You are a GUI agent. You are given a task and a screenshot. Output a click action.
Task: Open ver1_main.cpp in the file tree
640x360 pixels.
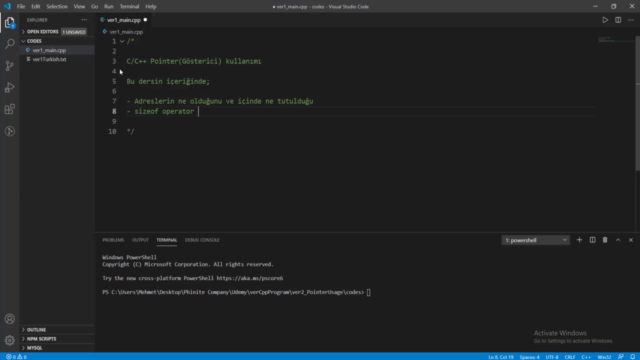point(49,50)
